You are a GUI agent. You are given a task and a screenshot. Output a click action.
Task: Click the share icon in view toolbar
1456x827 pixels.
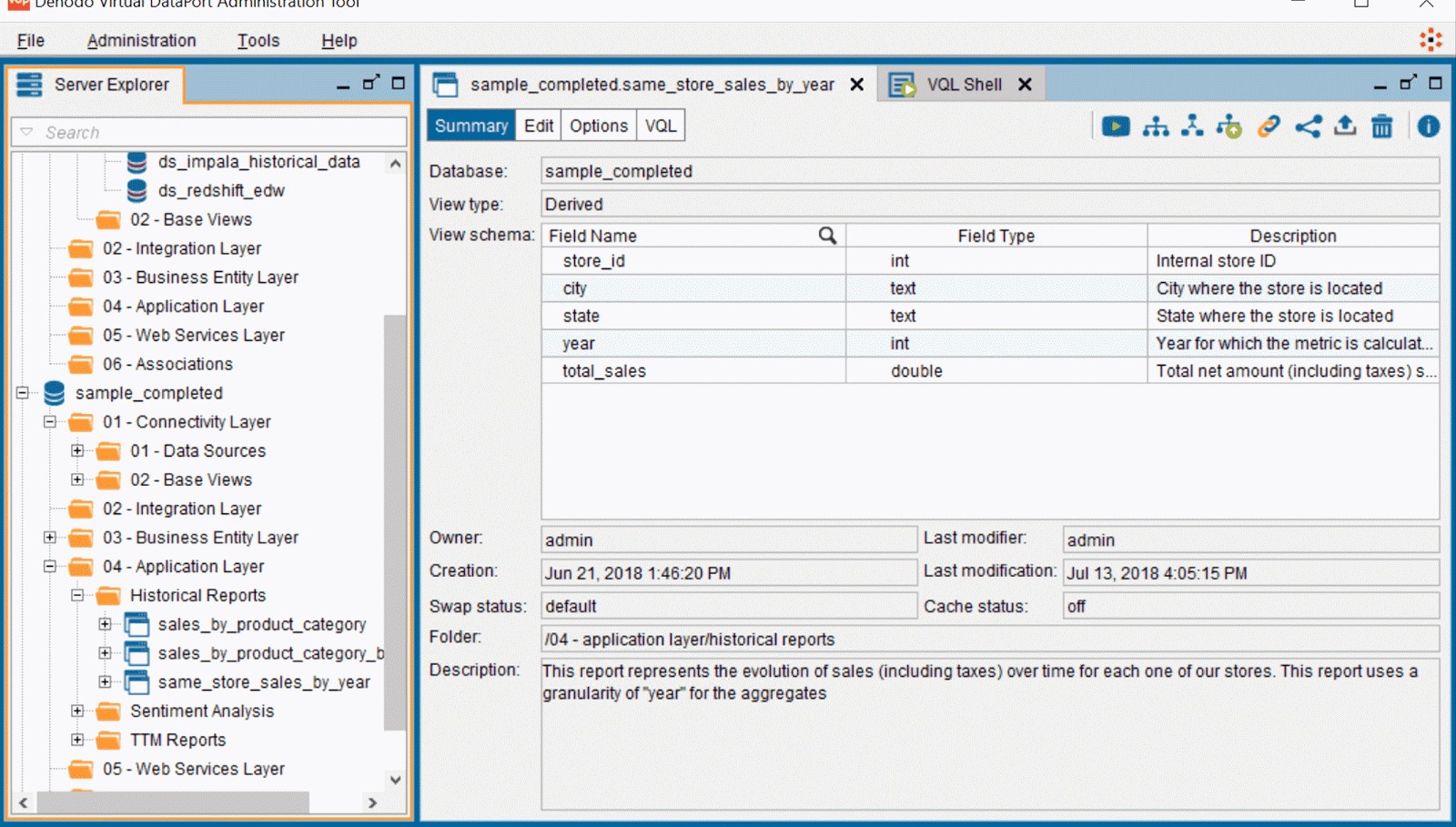pos(1308,126)
